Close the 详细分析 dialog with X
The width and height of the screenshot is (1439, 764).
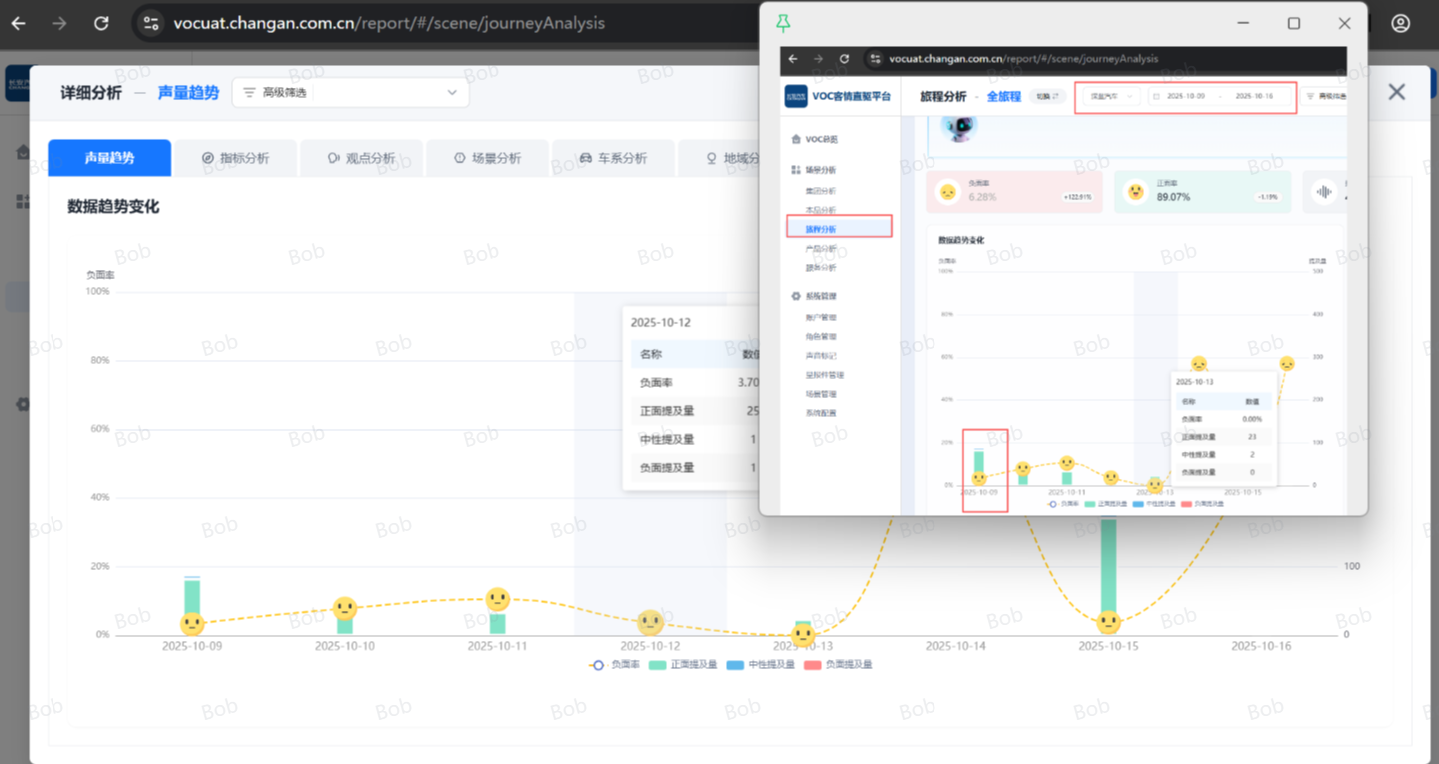(1396, 92)
